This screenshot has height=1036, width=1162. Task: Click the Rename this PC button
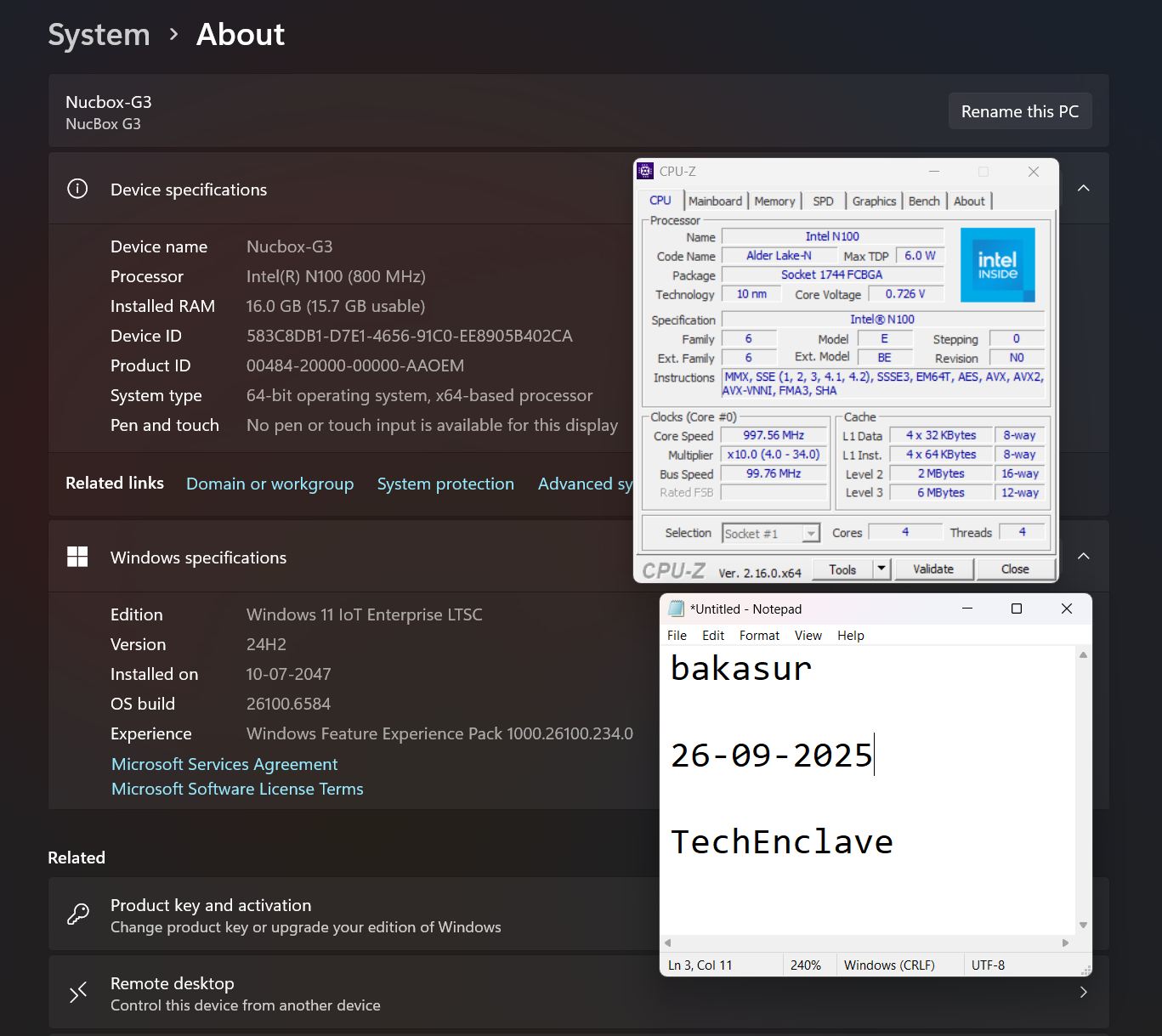click(x=1019, y=111)
